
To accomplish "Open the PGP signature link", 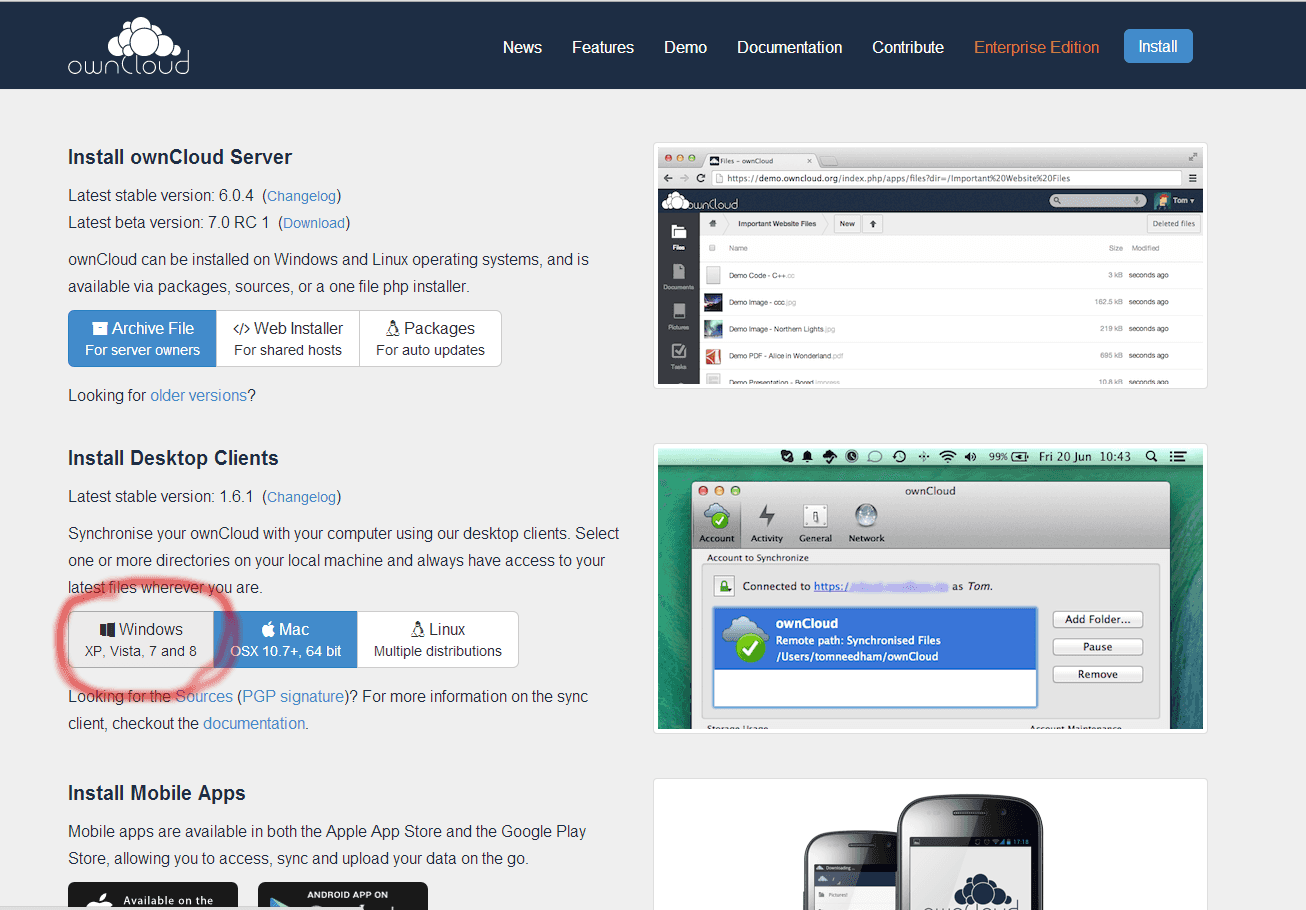I will click(x=293, y=696).
